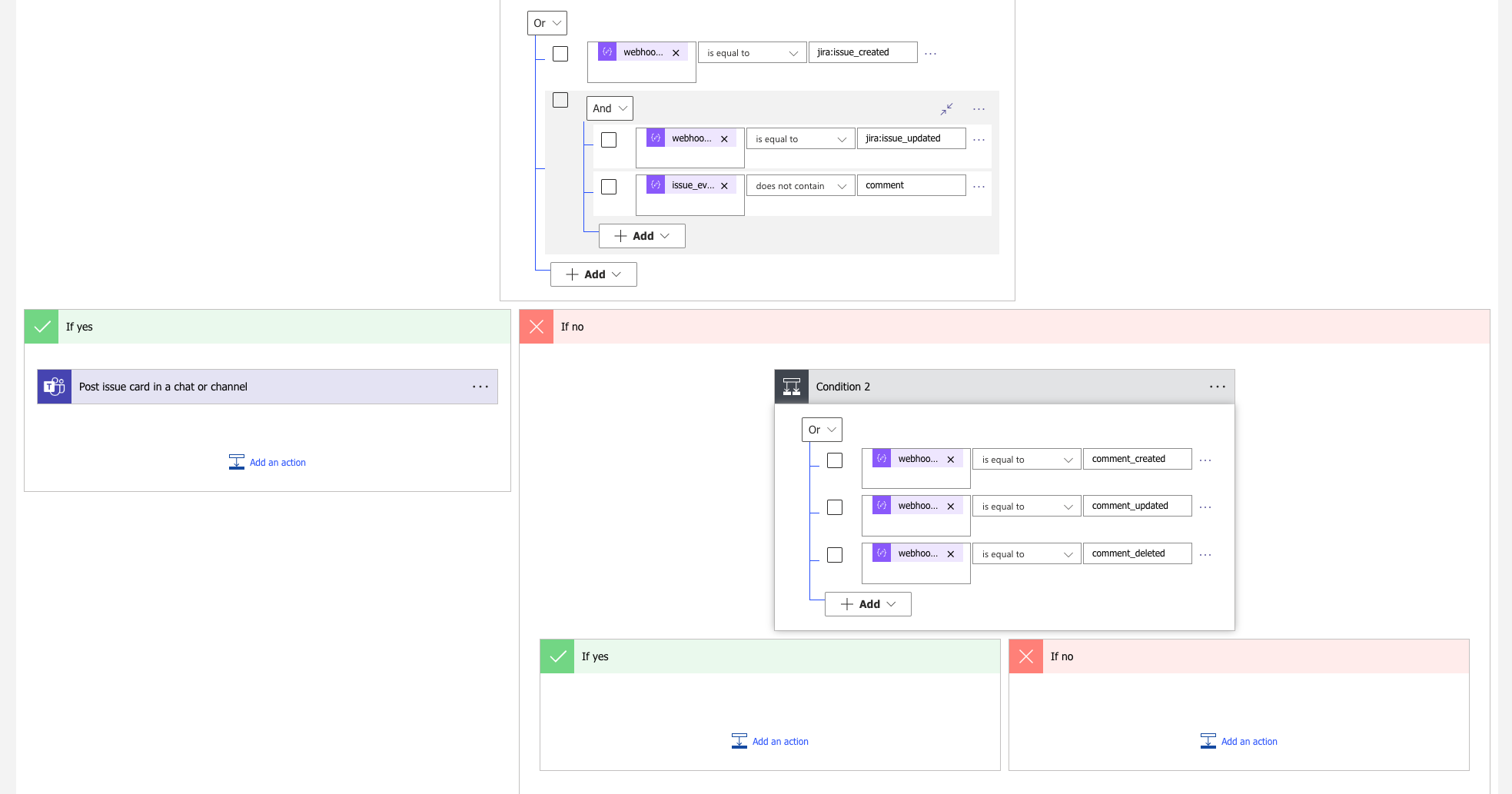Image resolution: width=1512 pixels, height=794 pixels.
Task: Remove the webhook token in the jira:issue_created row
Action: click(676, 52)
